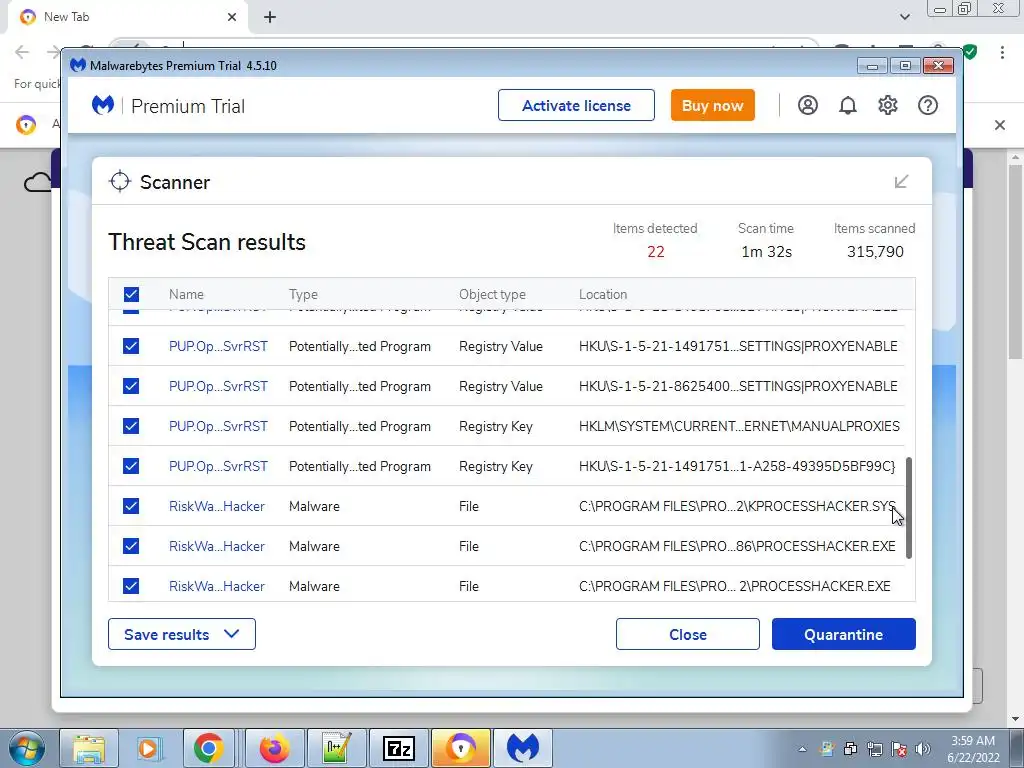Open a new browser tab with plus

[270, 17]
